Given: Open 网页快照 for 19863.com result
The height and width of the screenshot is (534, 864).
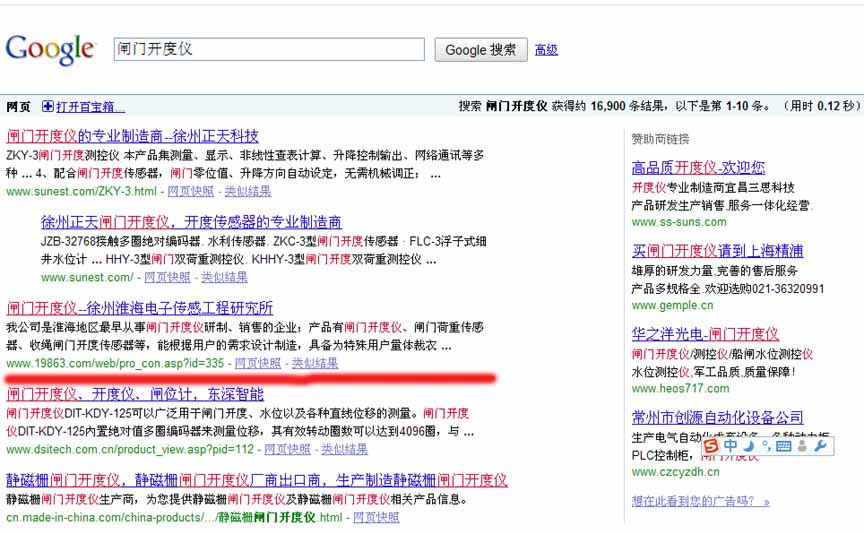Looking at the screenshot, I should pyautogui.click(x=258, y=363).
